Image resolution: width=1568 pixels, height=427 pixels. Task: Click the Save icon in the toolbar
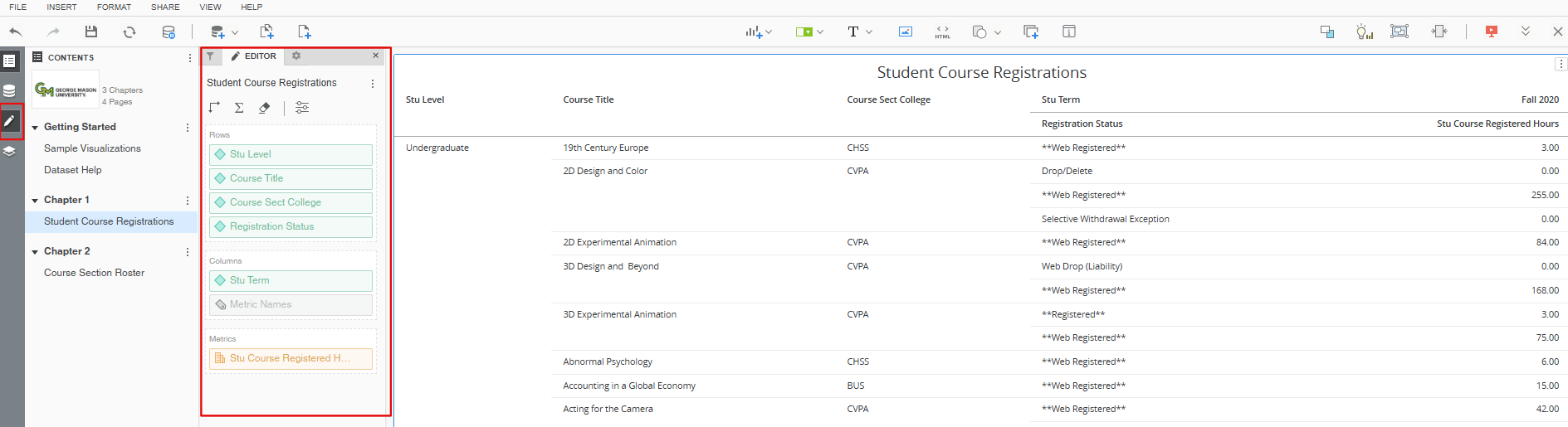pyautogui.click(x=91, y=32)
